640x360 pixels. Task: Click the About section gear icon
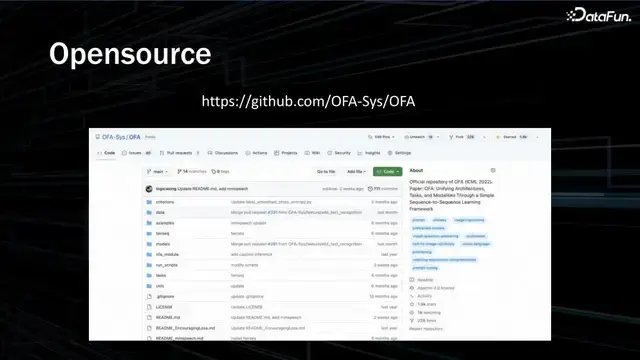pyautogui.click(x=493, y=171)
